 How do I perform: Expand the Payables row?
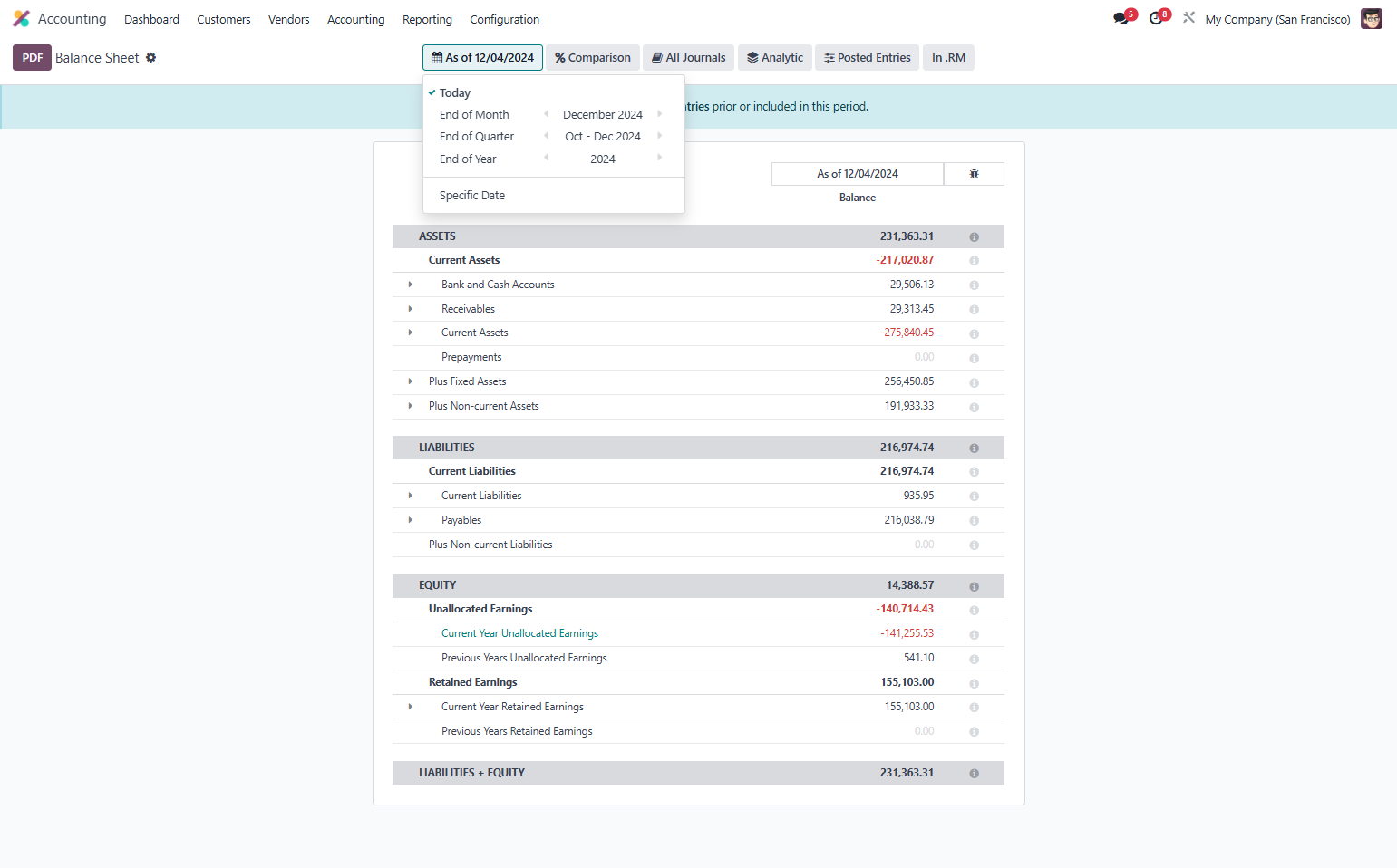411,520
